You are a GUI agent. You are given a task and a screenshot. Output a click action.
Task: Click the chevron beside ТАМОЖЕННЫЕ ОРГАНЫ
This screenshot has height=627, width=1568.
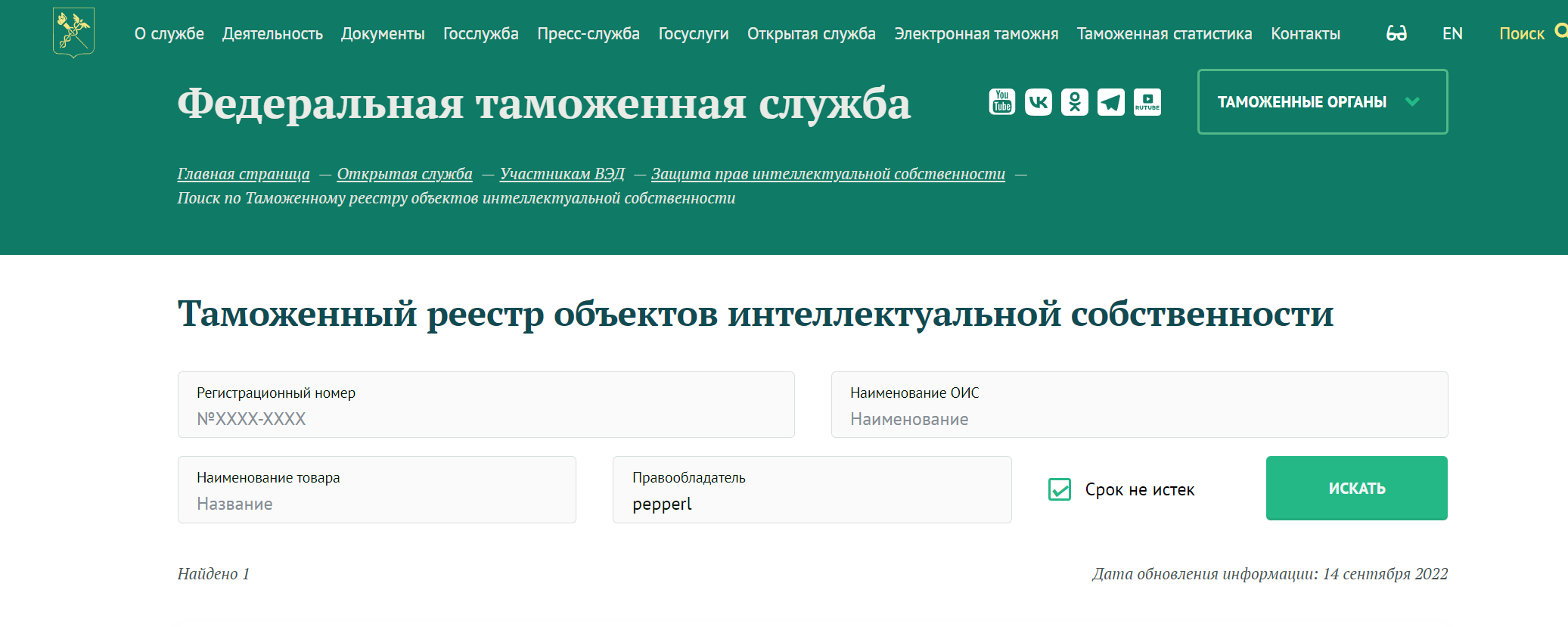pos(1412,102)
